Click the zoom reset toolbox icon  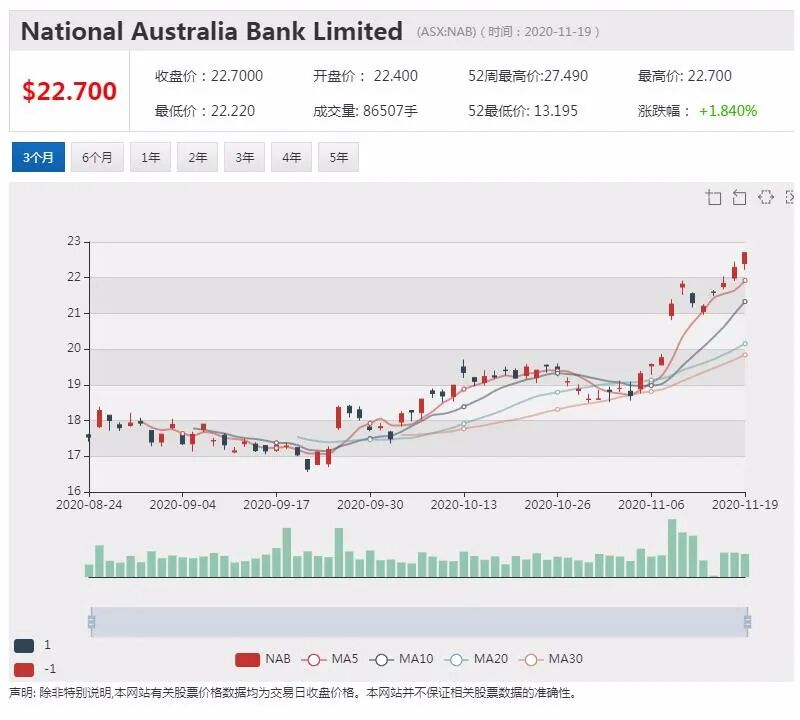click(739, 197)
